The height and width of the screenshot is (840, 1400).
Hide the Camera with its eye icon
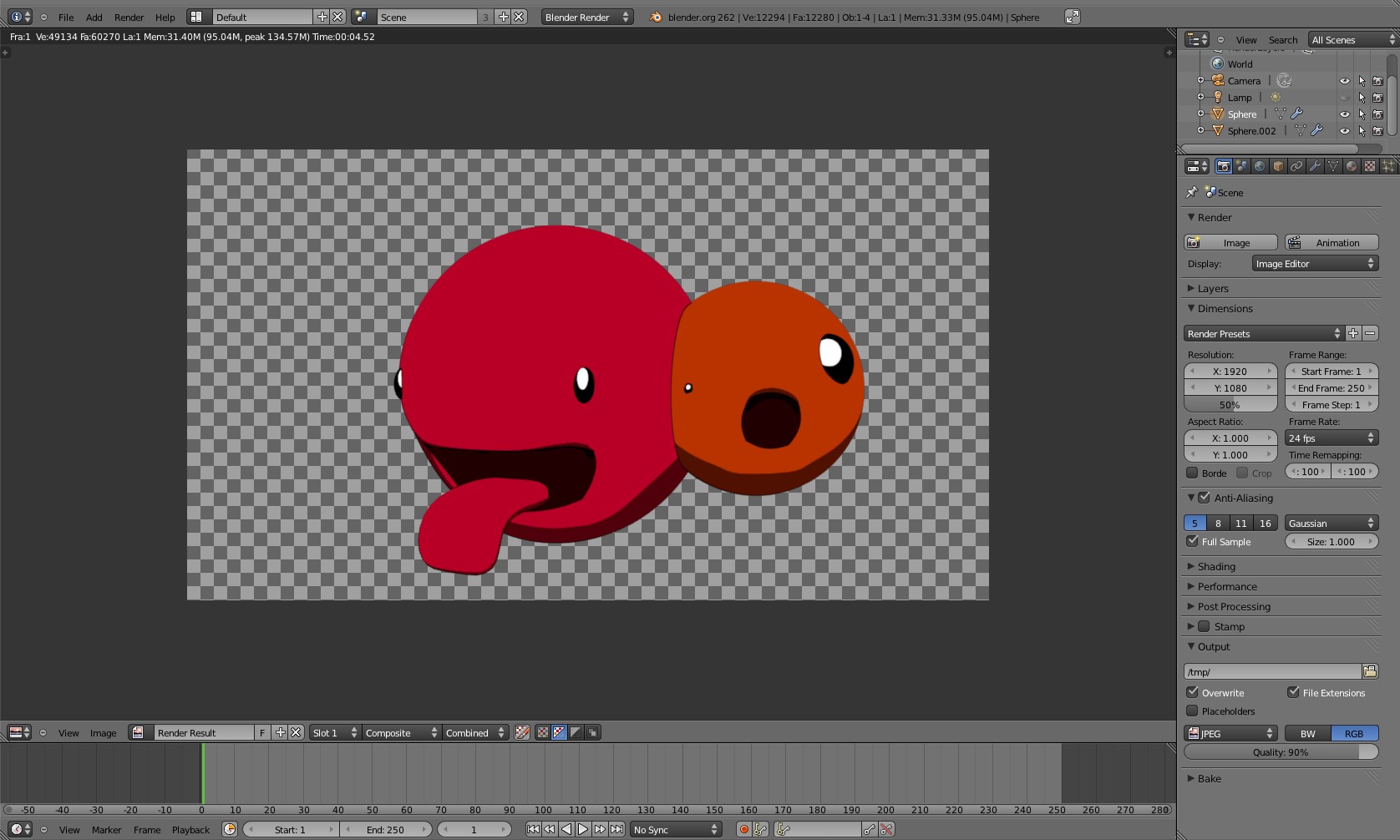tap(1344, 81)
